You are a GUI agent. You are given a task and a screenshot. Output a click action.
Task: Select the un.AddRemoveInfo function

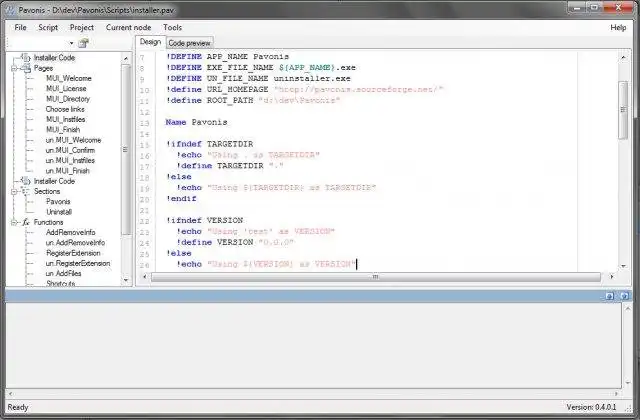(75, 242)
